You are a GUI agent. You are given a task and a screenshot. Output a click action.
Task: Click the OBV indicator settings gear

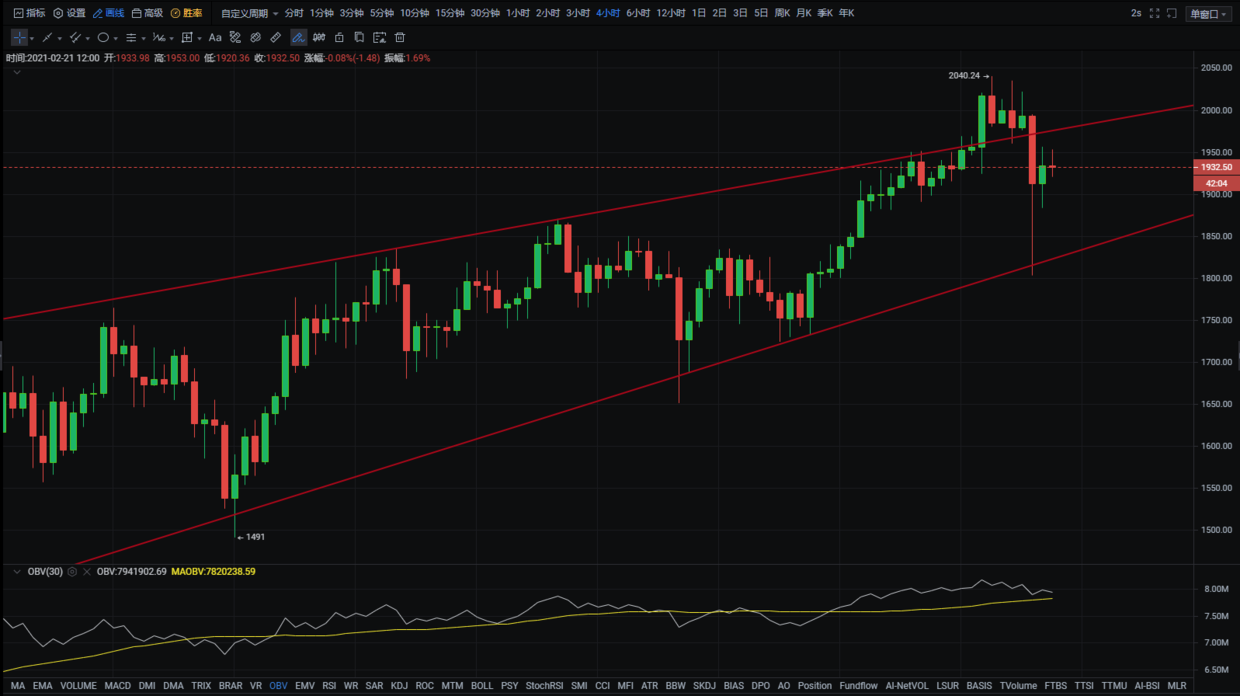tap(72, 572)
